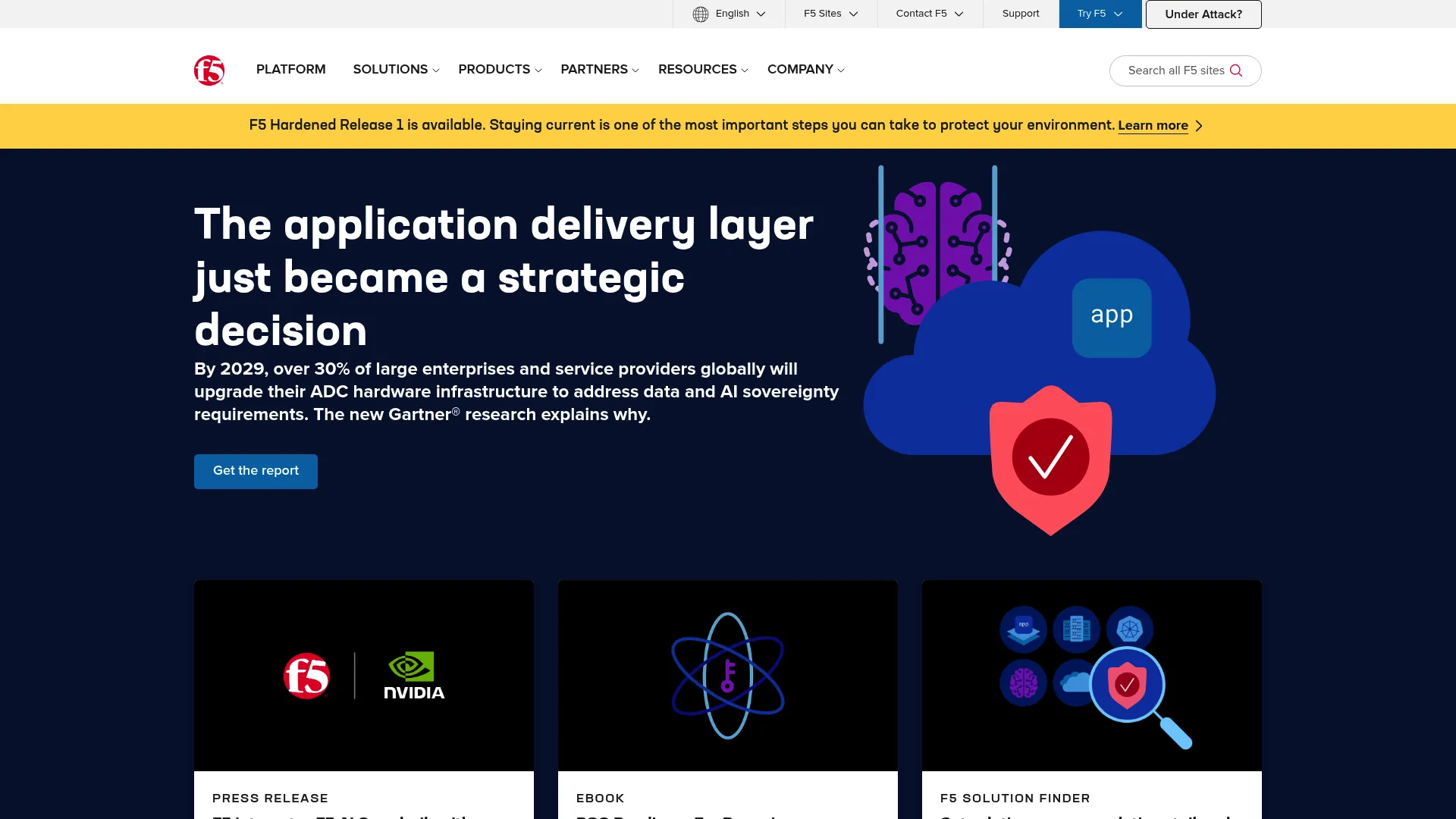Click the Get the report button
Image resolution: width=1456 pixels, height=819 pixels.
(x=256, y=471)
